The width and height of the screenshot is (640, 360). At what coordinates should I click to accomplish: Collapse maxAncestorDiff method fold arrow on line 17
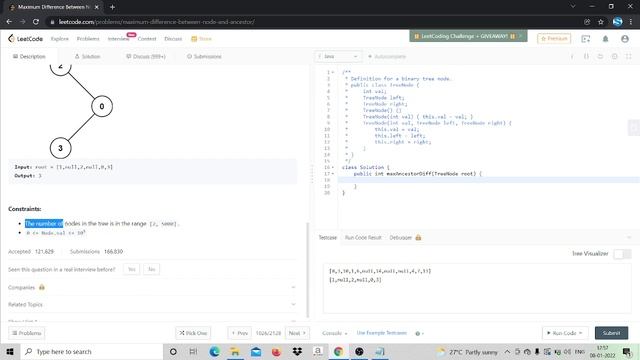tap(333, 174)
